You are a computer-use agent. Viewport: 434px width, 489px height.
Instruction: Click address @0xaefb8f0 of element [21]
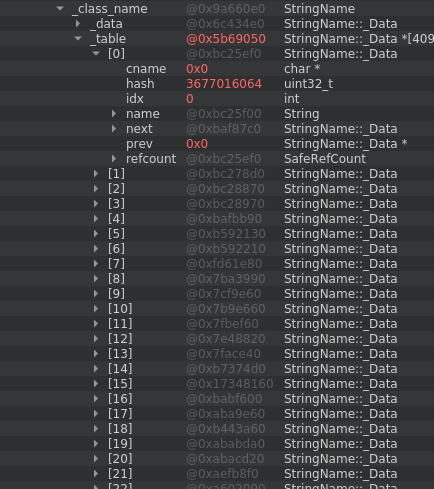(222, 474)
